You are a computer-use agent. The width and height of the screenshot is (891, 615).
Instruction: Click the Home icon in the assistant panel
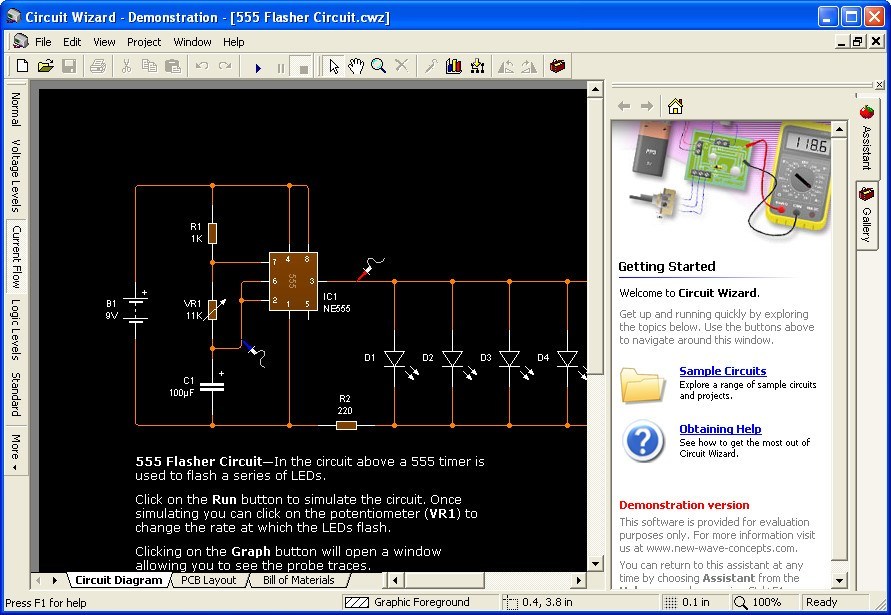[675, 105]
